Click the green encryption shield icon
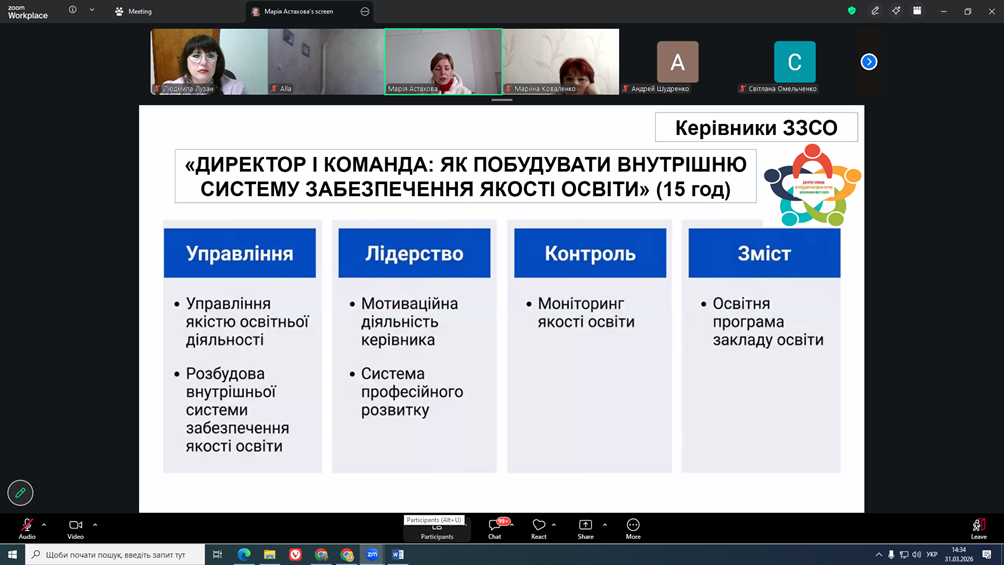The height and width of the screenshot is (565, 1004). pos(852,11)
